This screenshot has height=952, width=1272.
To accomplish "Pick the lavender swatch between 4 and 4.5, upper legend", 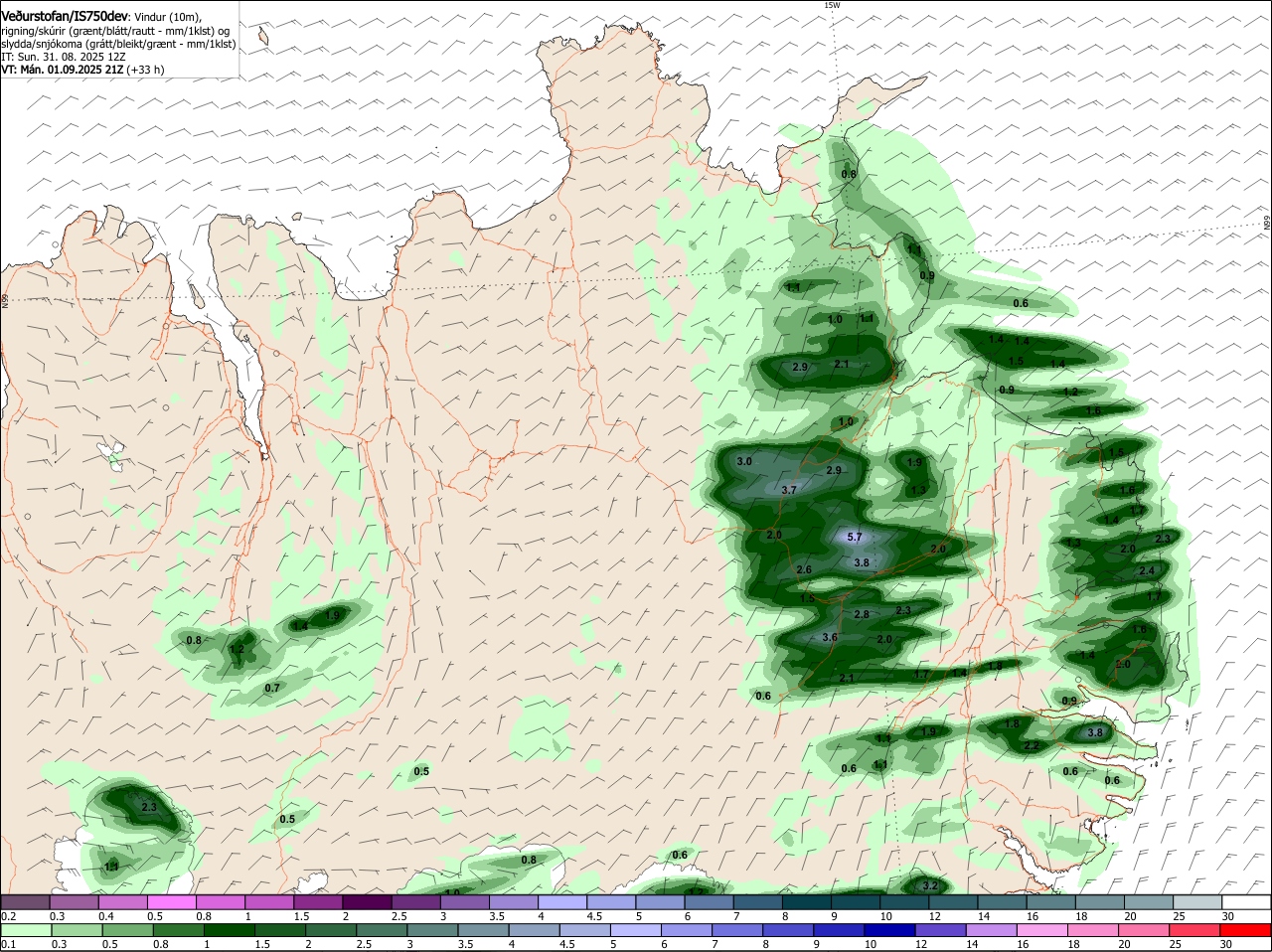I will pos(562,902).
